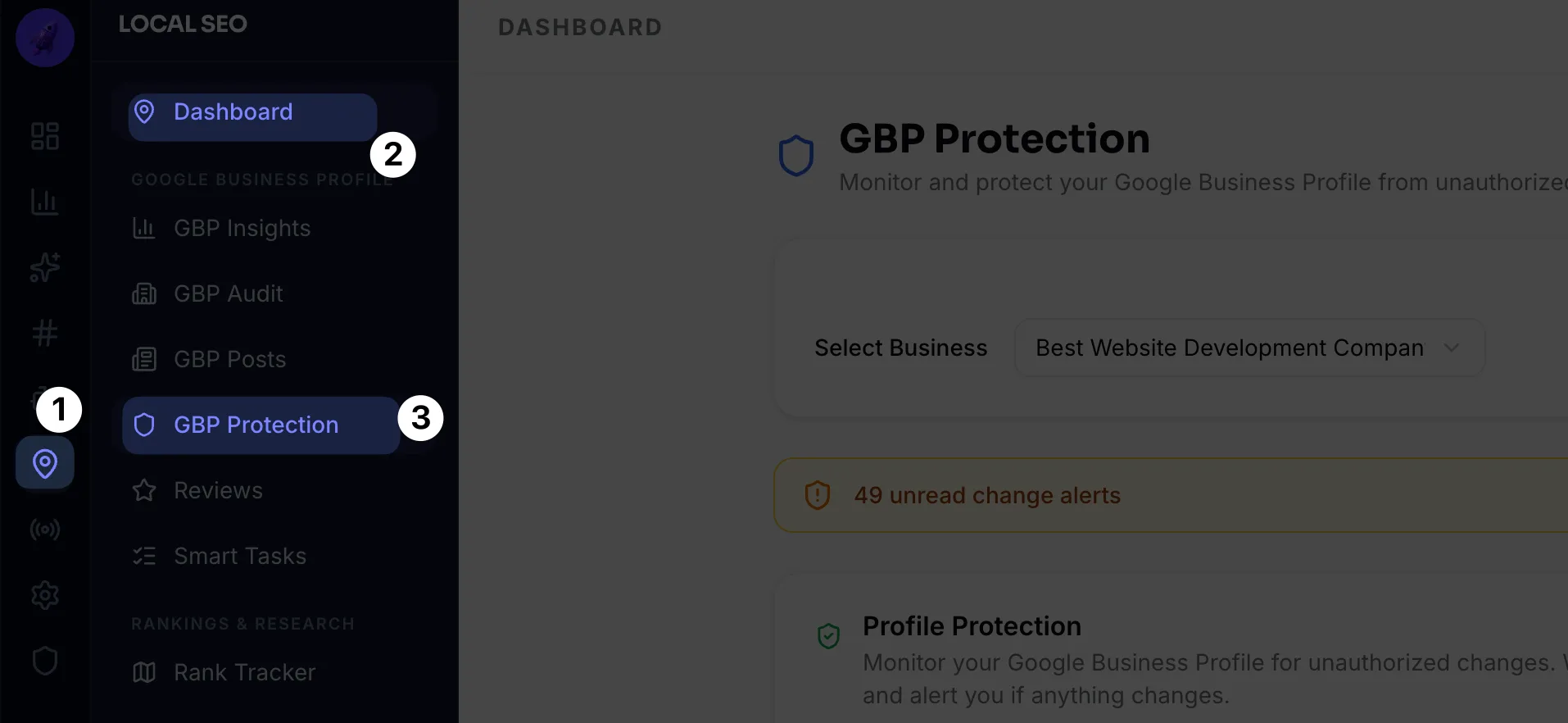Viewport: 1568px width, 723px height.
Task: Open GBP Audit menu item
Action: [228, 293]
